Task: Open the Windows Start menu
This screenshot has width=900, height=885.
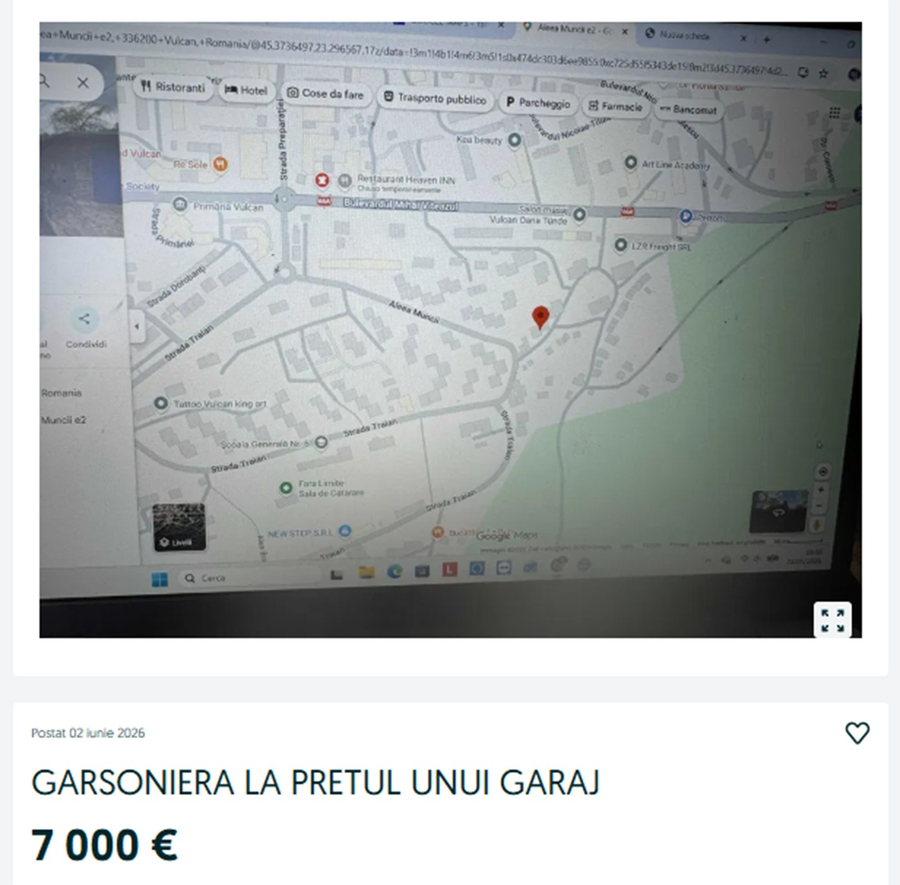Action: click(160, 579)
